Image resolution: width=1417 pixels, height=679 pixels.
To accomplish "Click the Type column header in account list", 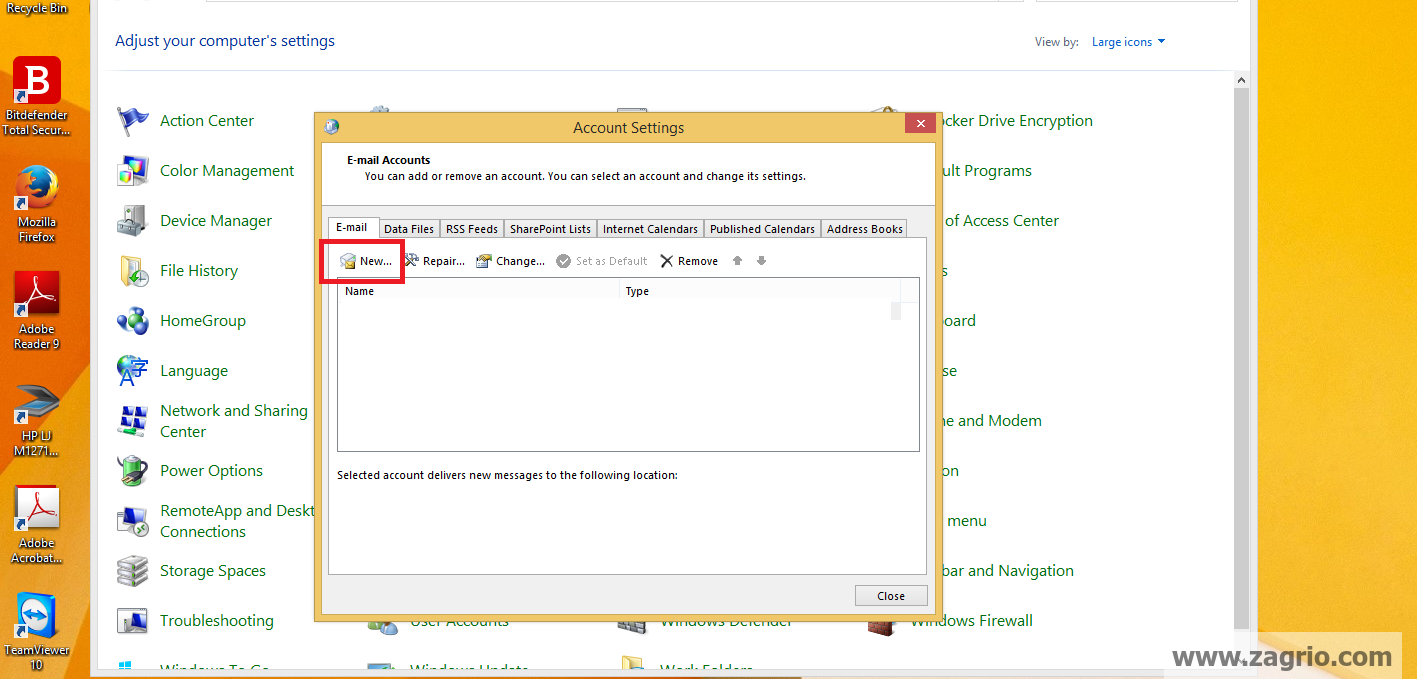I will pos(760,291).
